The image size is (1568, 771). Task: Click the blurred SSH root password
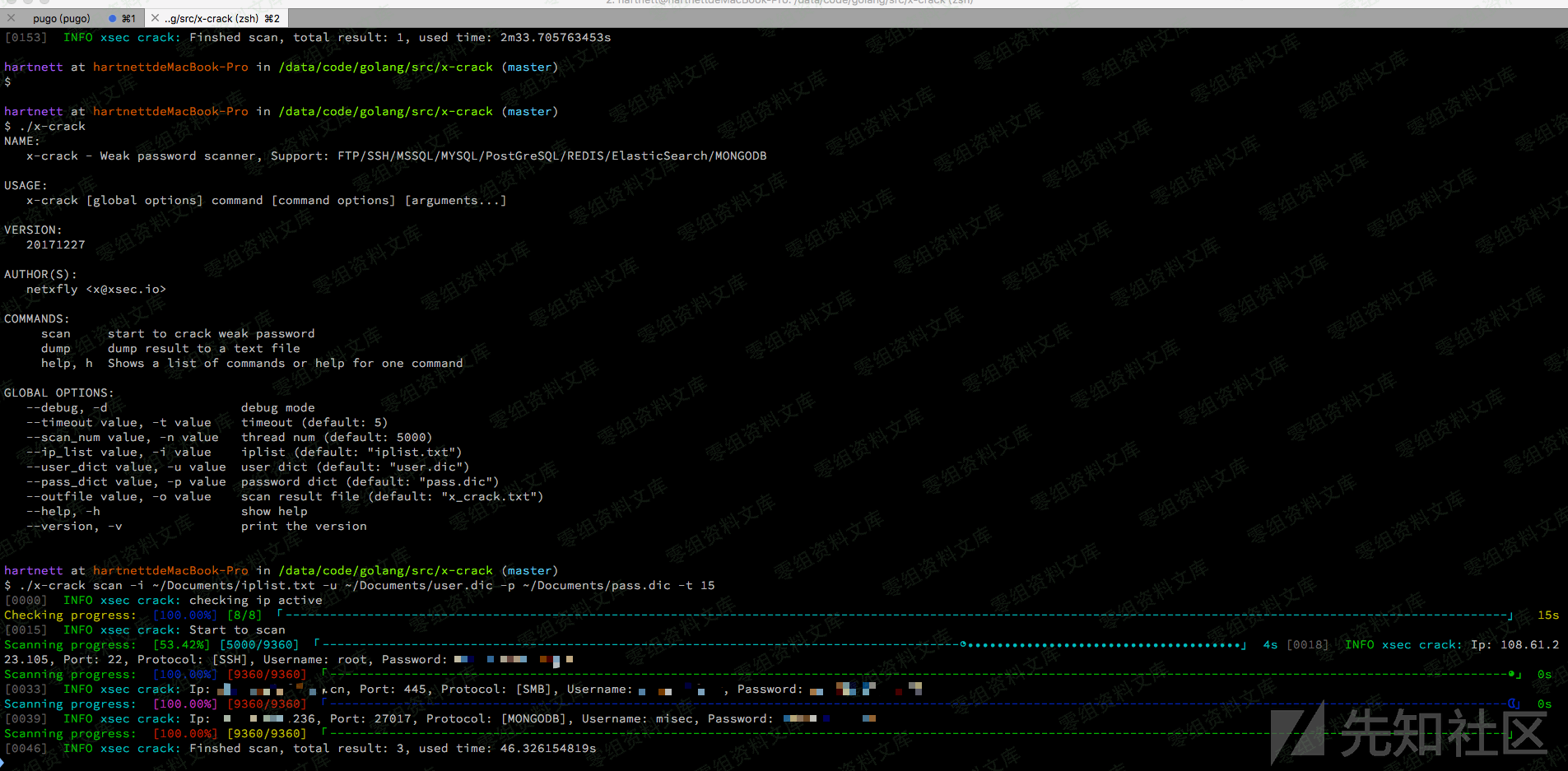pyautogui.click(x=513, y=660)
